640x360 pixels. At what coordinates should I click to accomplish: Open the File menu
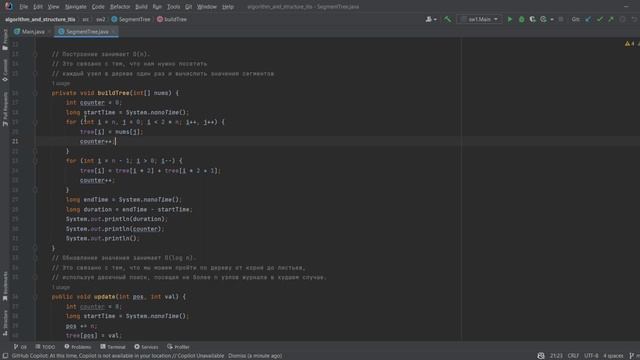click(24, 7)
